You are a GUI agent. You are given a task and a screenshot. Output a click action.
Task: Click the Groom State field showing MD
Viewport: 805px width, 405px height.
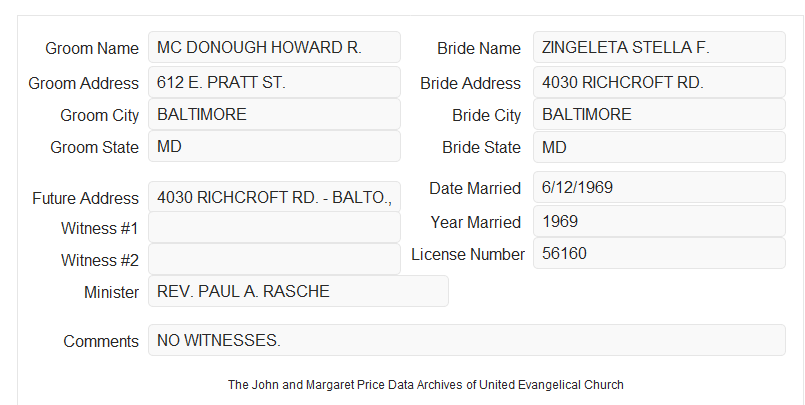click(x=274, y=146)
